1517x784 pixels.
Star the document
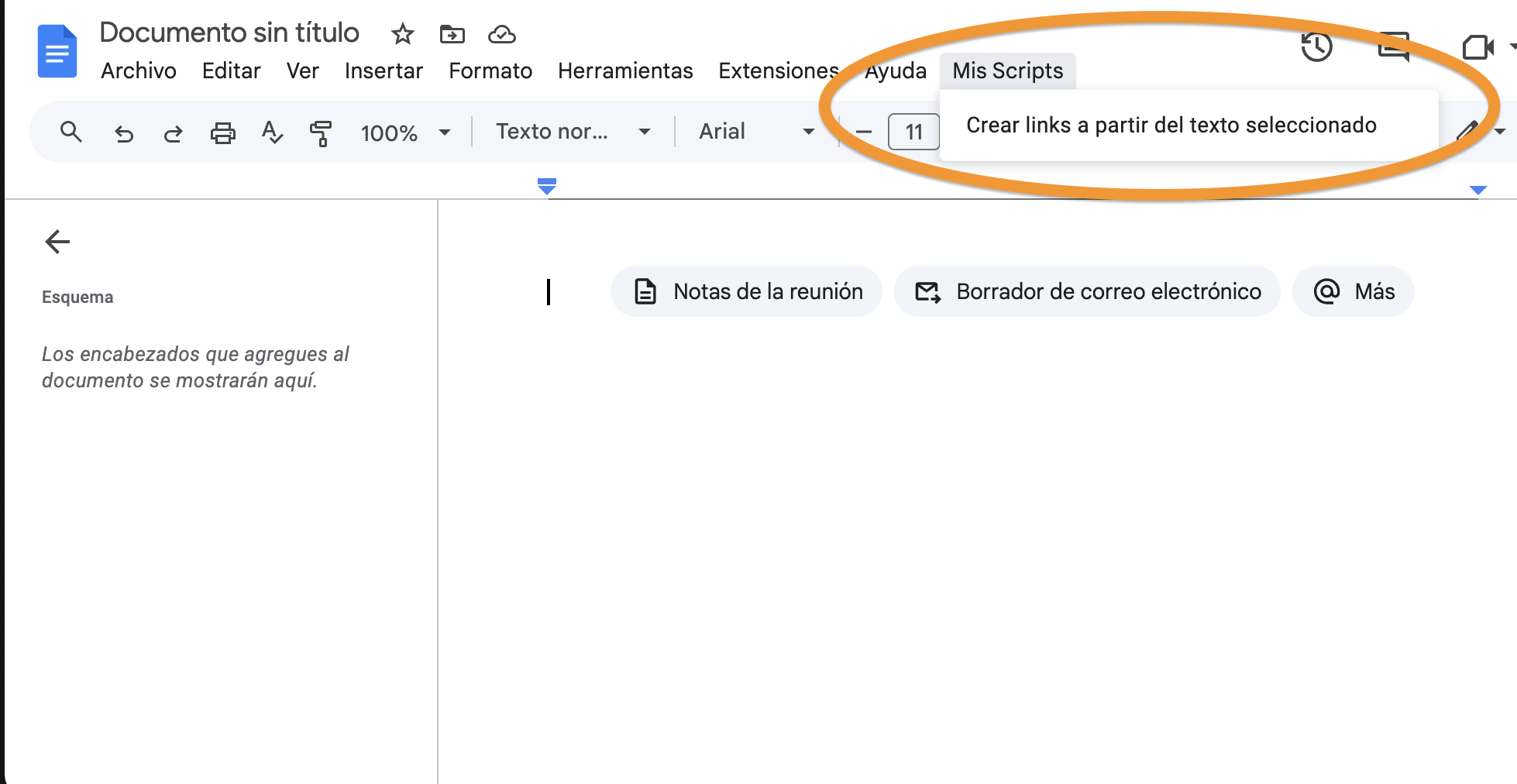[403, 34]
